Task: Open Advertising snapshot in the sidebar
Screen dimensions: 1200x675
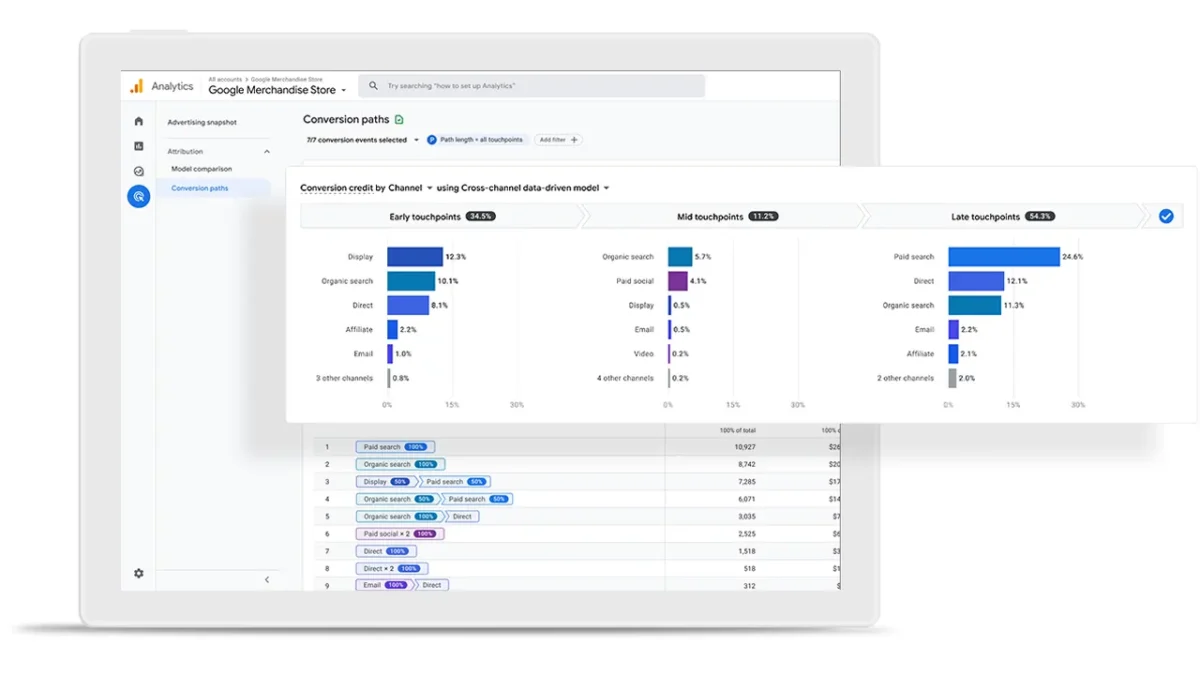Action: tap(202, 122)
